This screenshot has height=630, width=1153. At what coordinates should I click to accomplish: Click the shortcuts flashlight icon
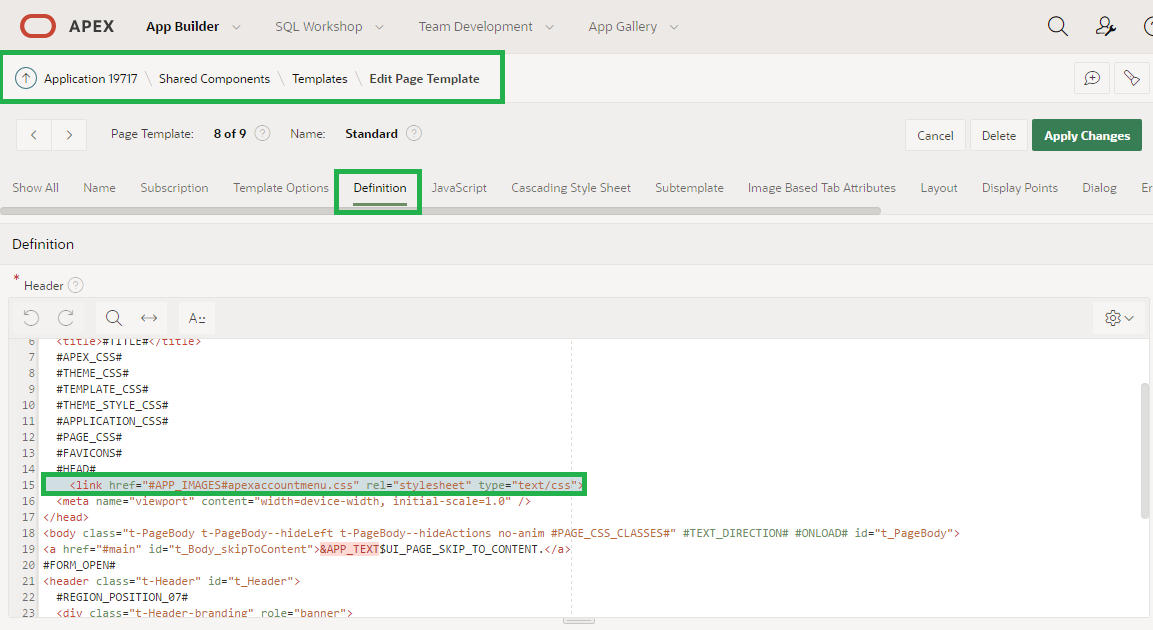tap(1132, 77)
